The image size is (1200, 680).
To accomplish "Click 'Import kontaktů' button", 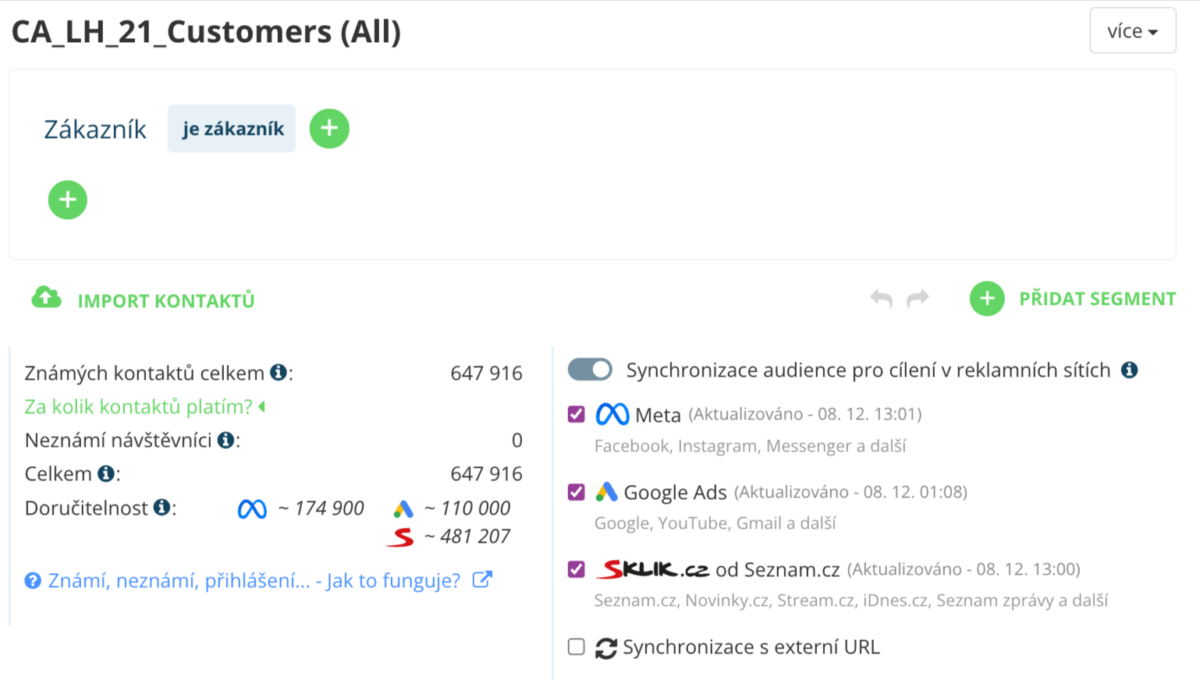I will pyautogui.click(x=166, y=300).
